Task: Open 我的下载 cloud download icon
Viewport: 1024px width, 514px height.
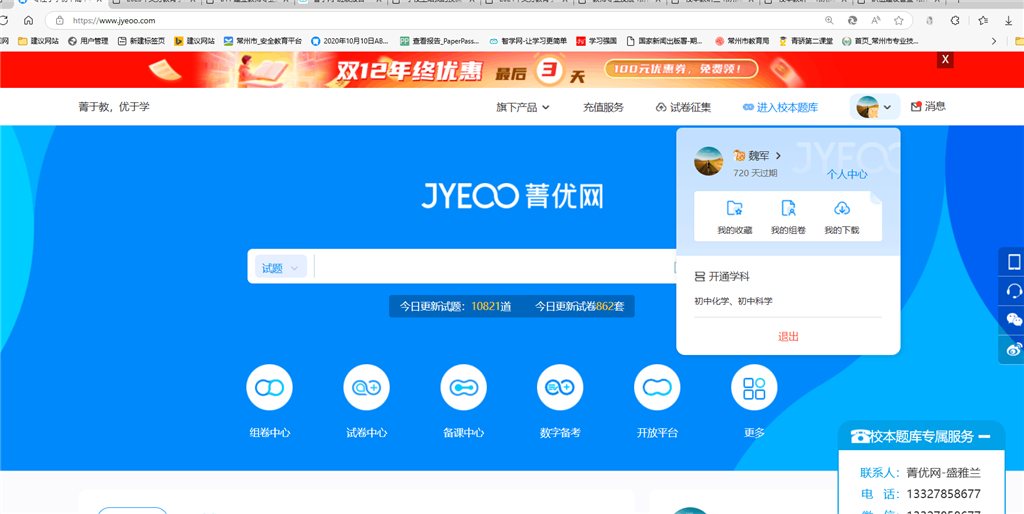Action: (x=842, y=208)
